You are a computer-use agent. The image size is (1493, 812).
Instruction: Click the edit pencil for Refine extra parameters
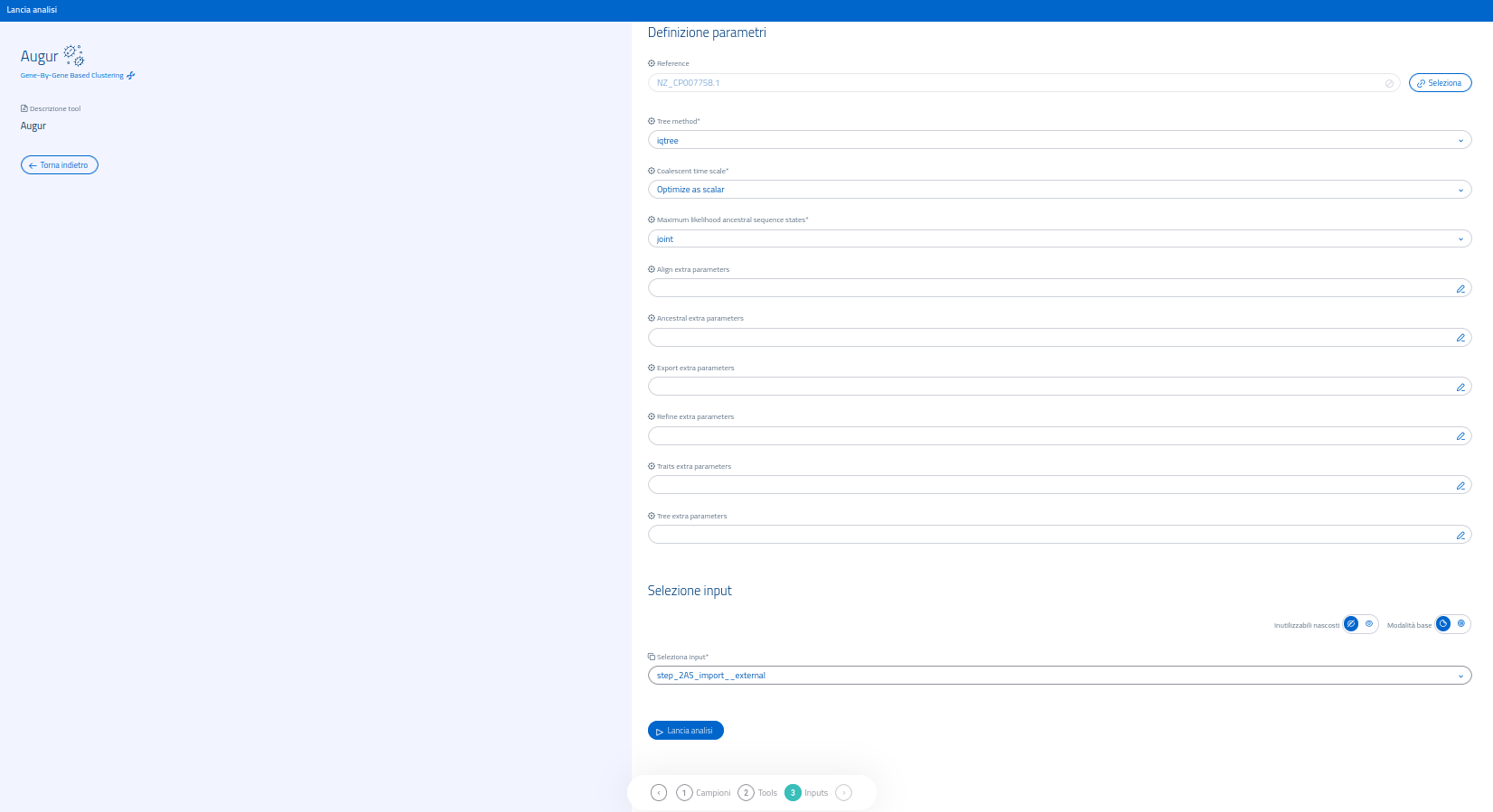click(x=1460, y=436)
